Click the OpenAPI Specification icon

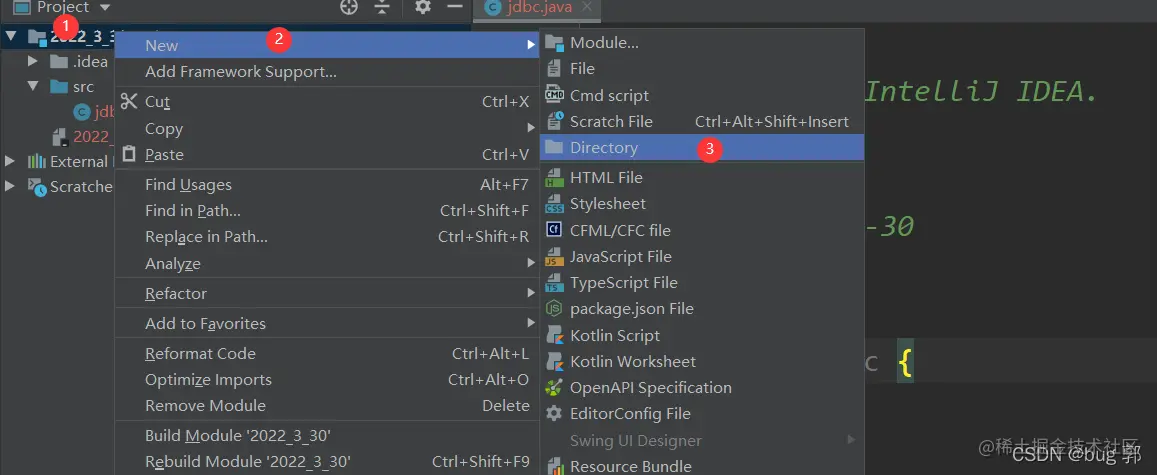point(554,387)
